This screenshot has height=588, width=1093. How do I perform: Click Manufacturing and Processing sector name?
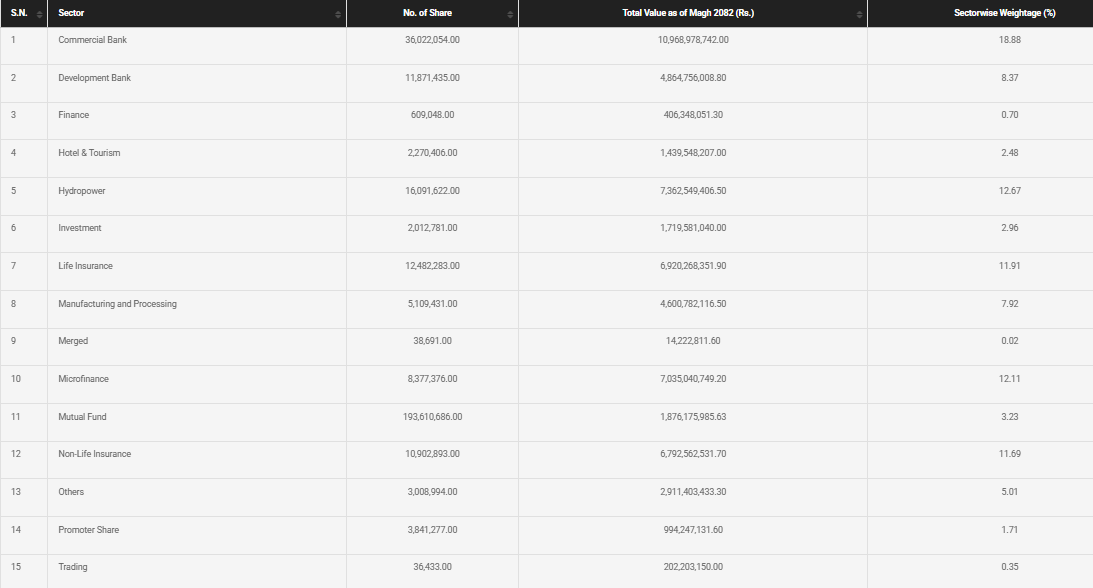[117, 304]
